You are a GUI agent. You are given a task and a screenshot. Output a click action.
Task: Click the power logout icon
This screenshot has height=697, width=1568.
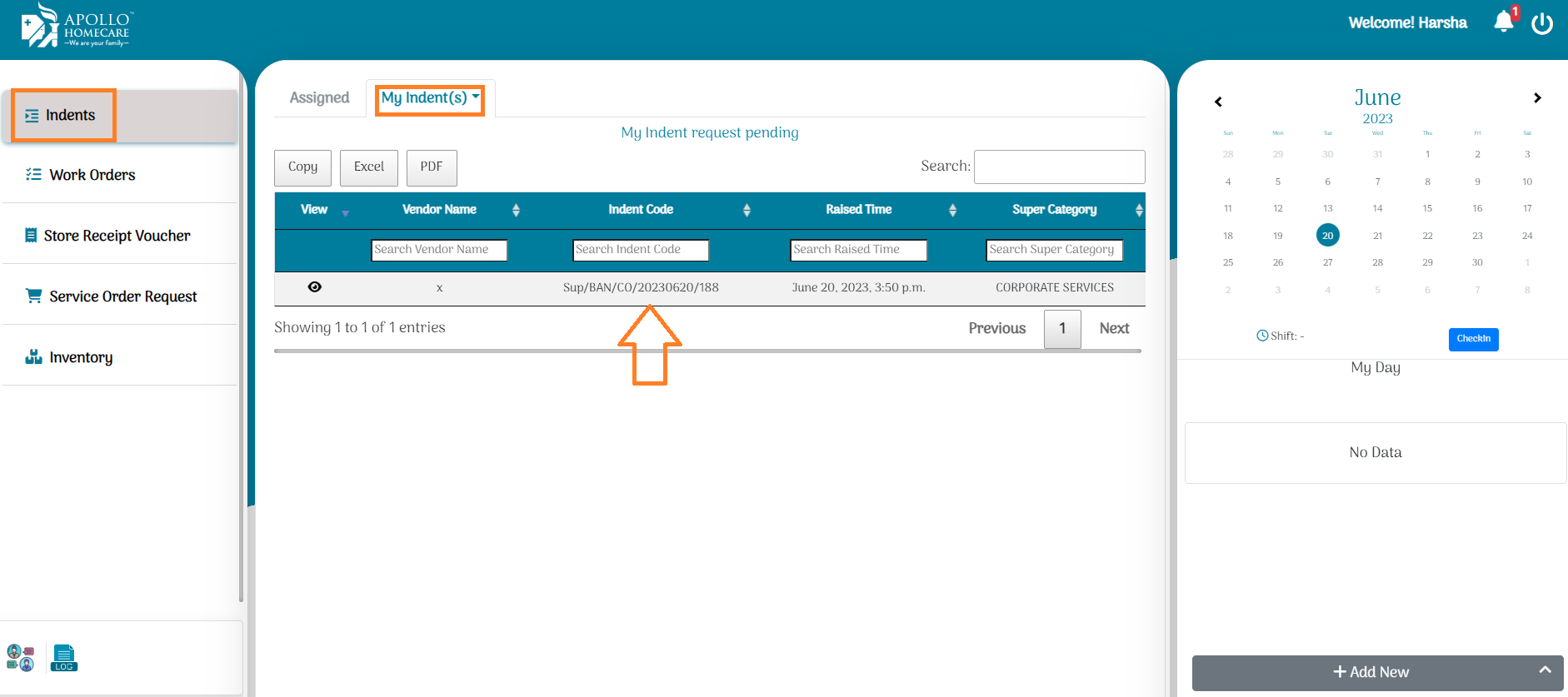point(1542,23)
